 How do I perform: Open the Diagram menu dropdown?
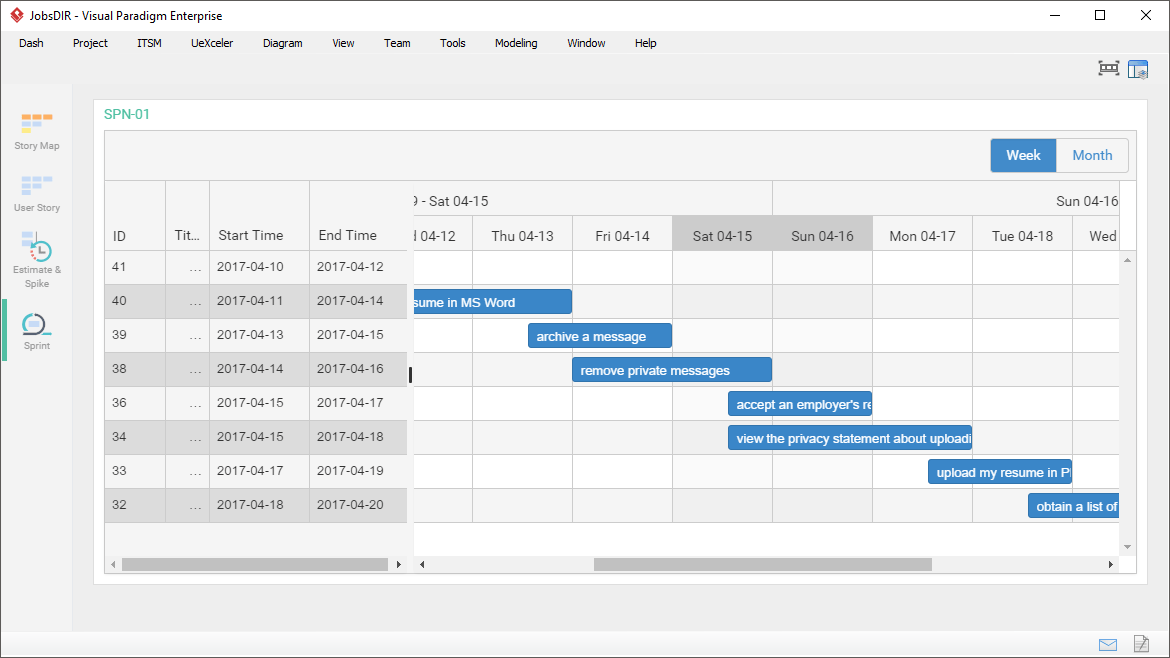(x=282, y=43)
